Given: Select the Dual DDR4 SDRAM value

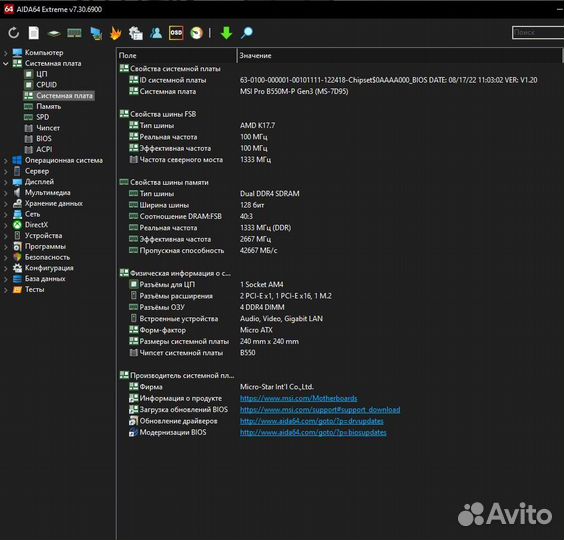Looking at the screenshot, I should pos(269,194).
